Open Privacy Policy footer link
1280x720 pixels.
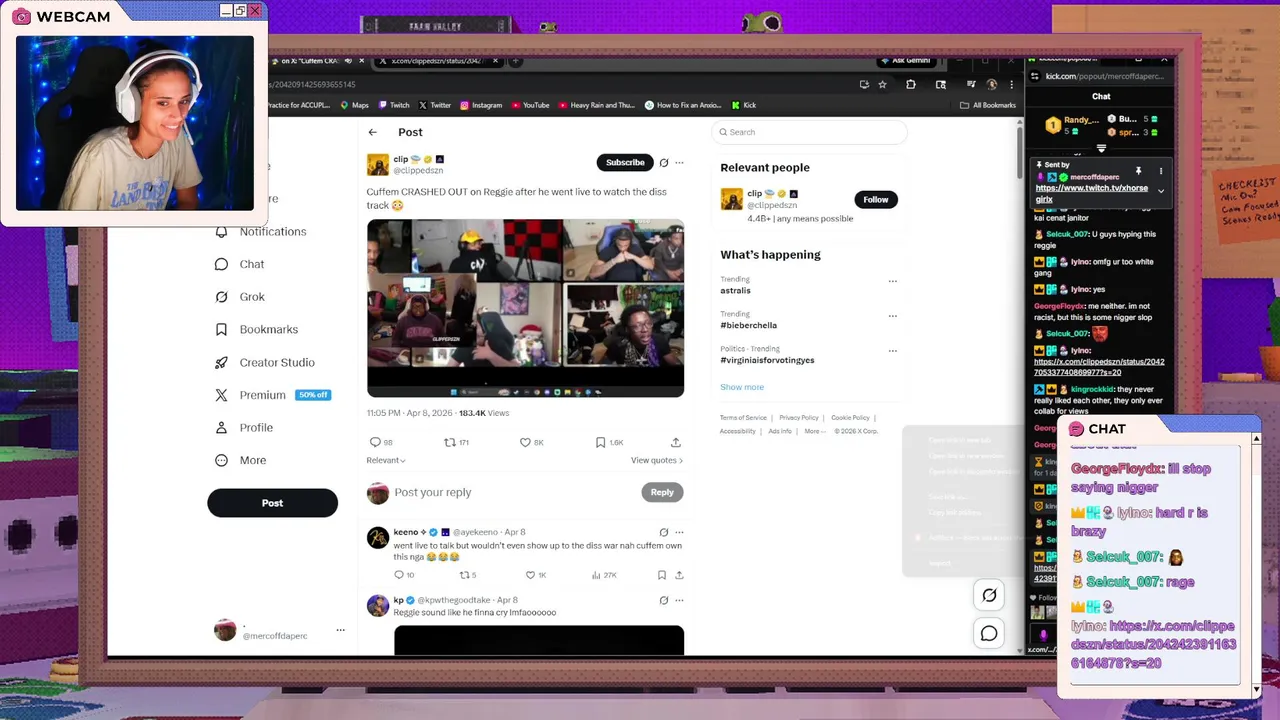[799, 418]
